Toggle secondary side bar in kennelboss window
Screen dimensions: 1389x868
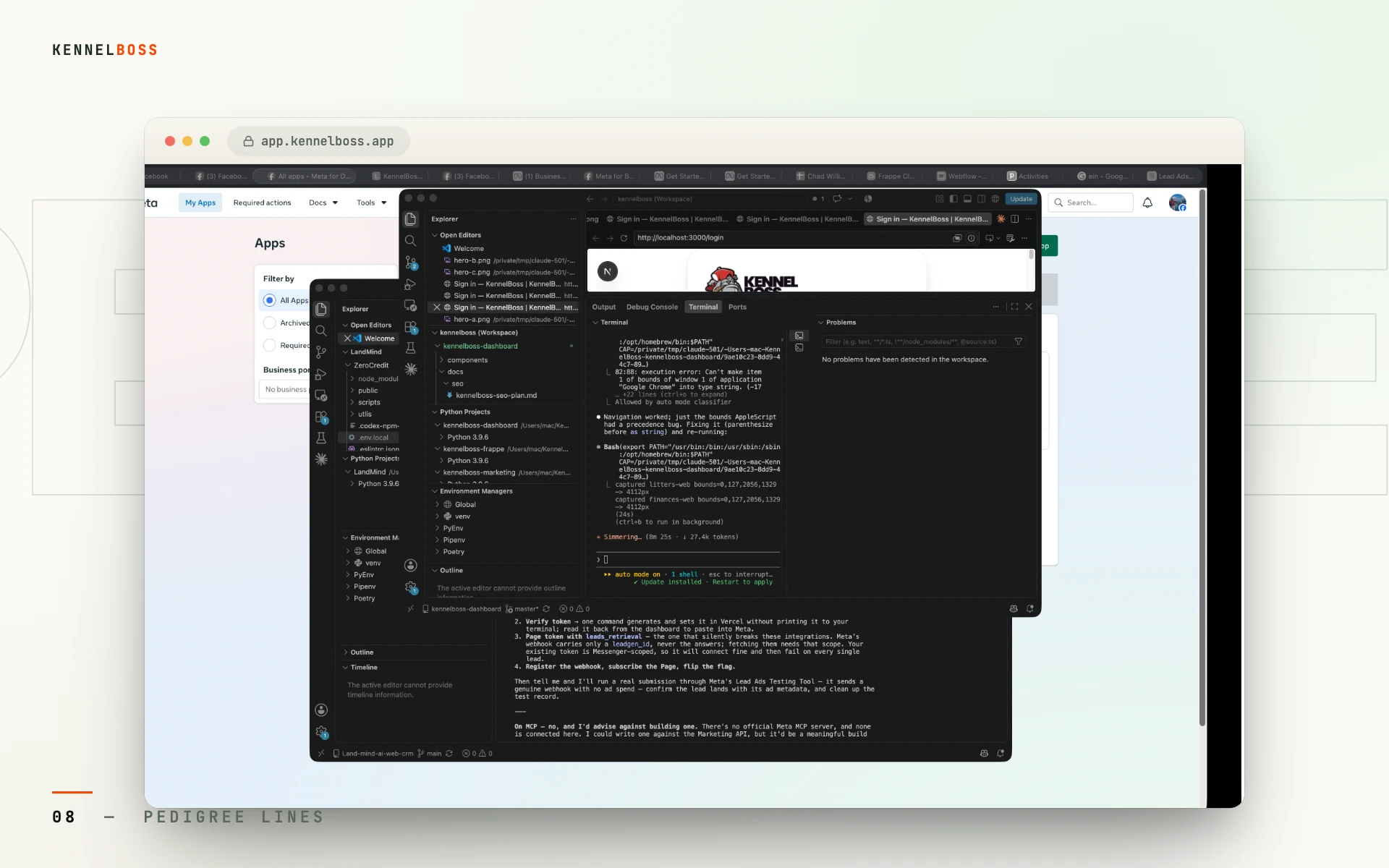point(981,199)
